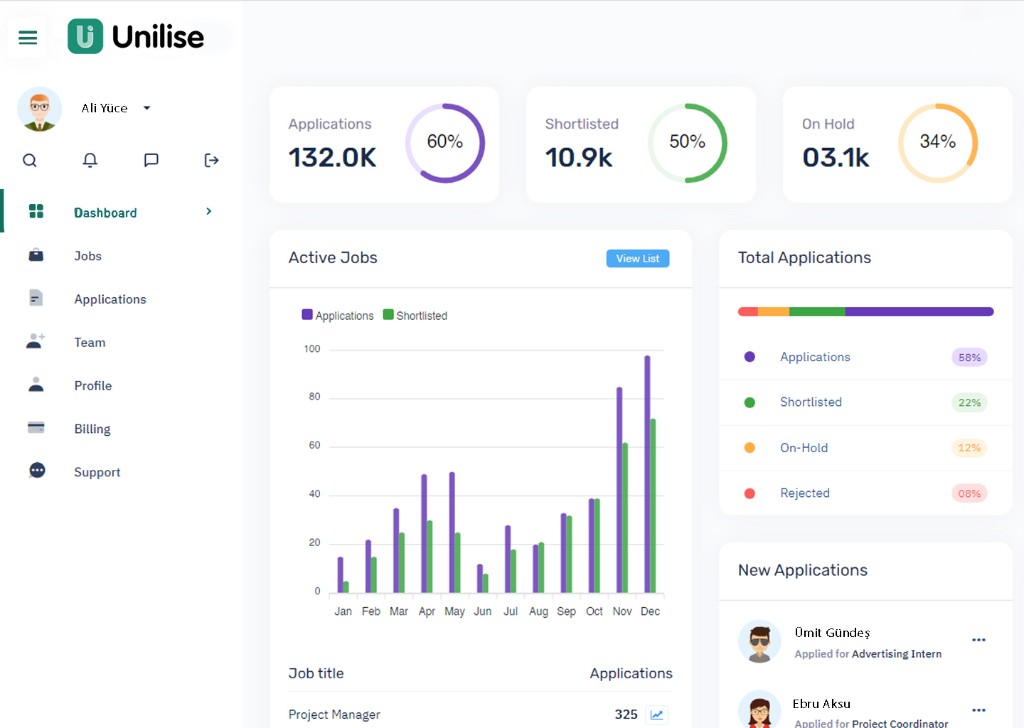The image size is (1024, 728).
Task: Click the November Shortlisted bar
Action: (625, 518)
